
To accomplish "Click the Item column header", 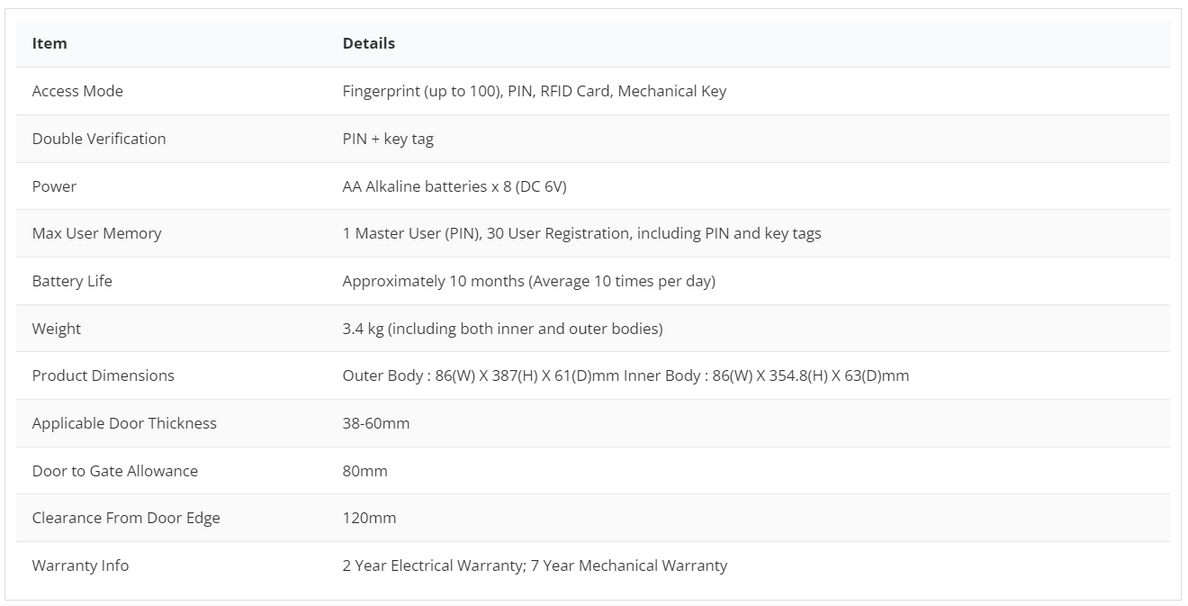I will (49, 43).
